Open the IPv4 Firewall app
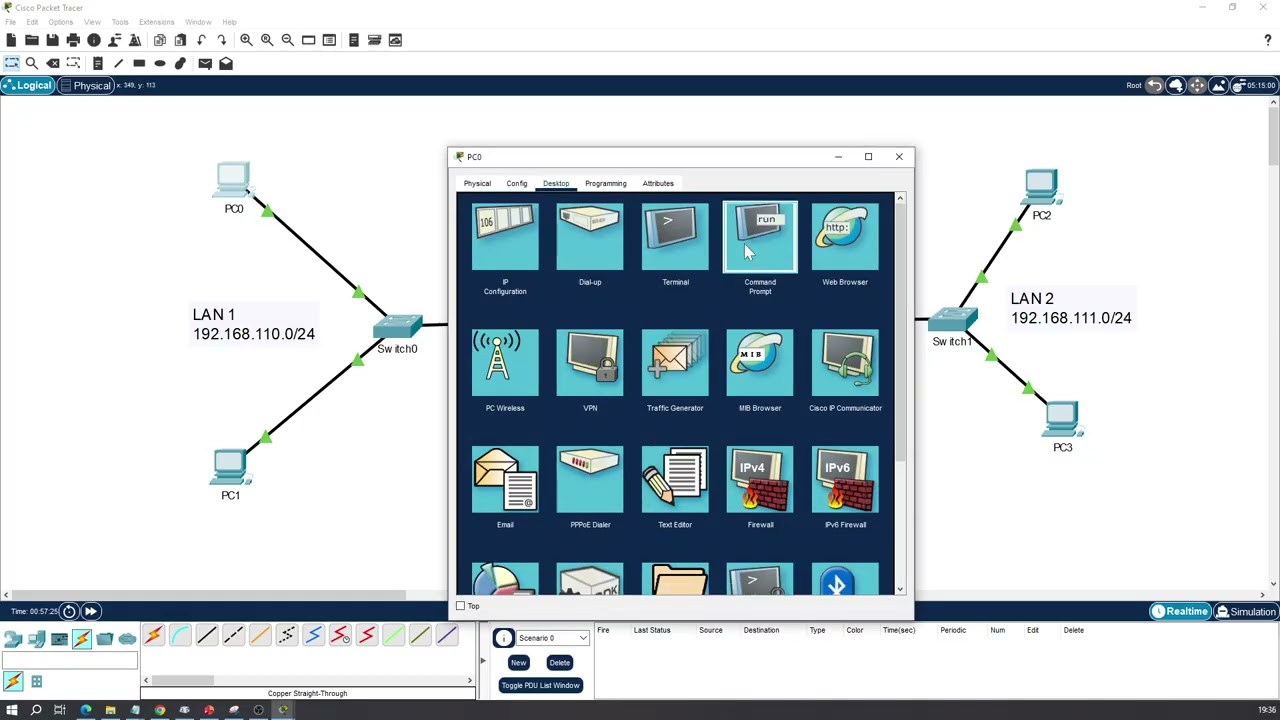Image resolution: width=1280 pixels, height=720 pixels. (x=760, y=480)
